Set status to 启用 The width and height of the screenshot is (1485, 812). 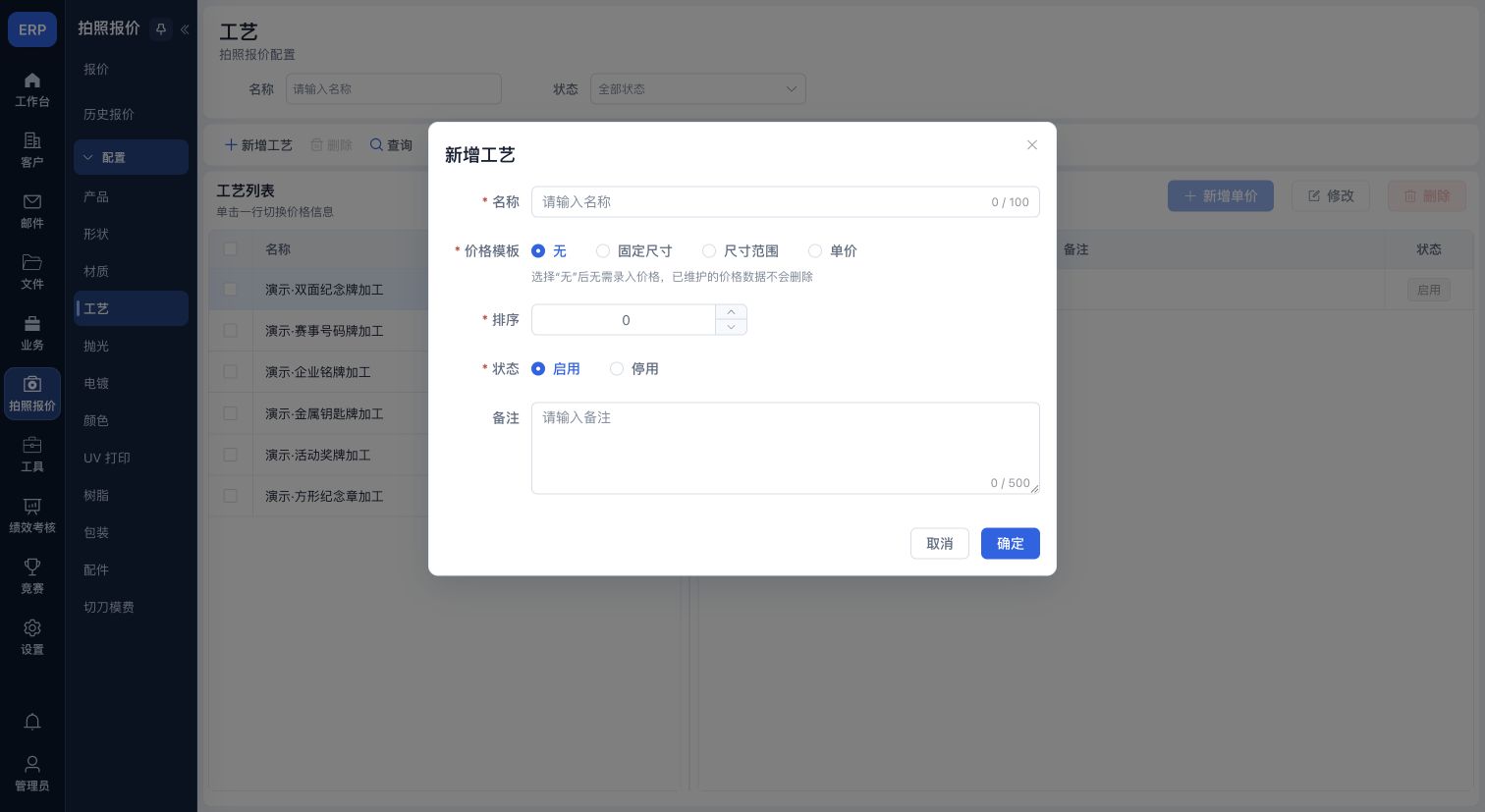pos(556,369)
